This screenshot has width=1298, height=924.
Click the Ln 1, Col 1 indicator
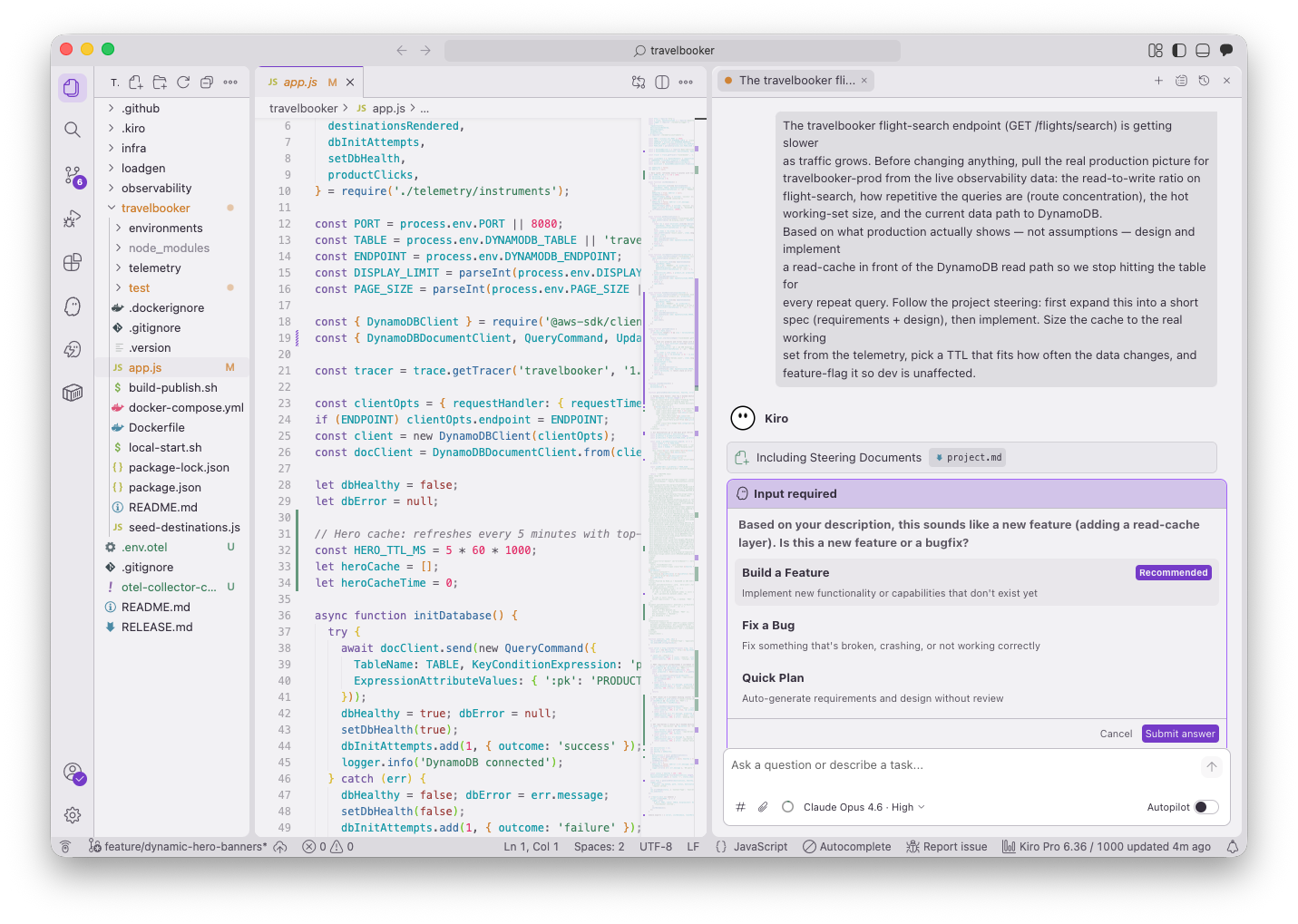[531, 847]
